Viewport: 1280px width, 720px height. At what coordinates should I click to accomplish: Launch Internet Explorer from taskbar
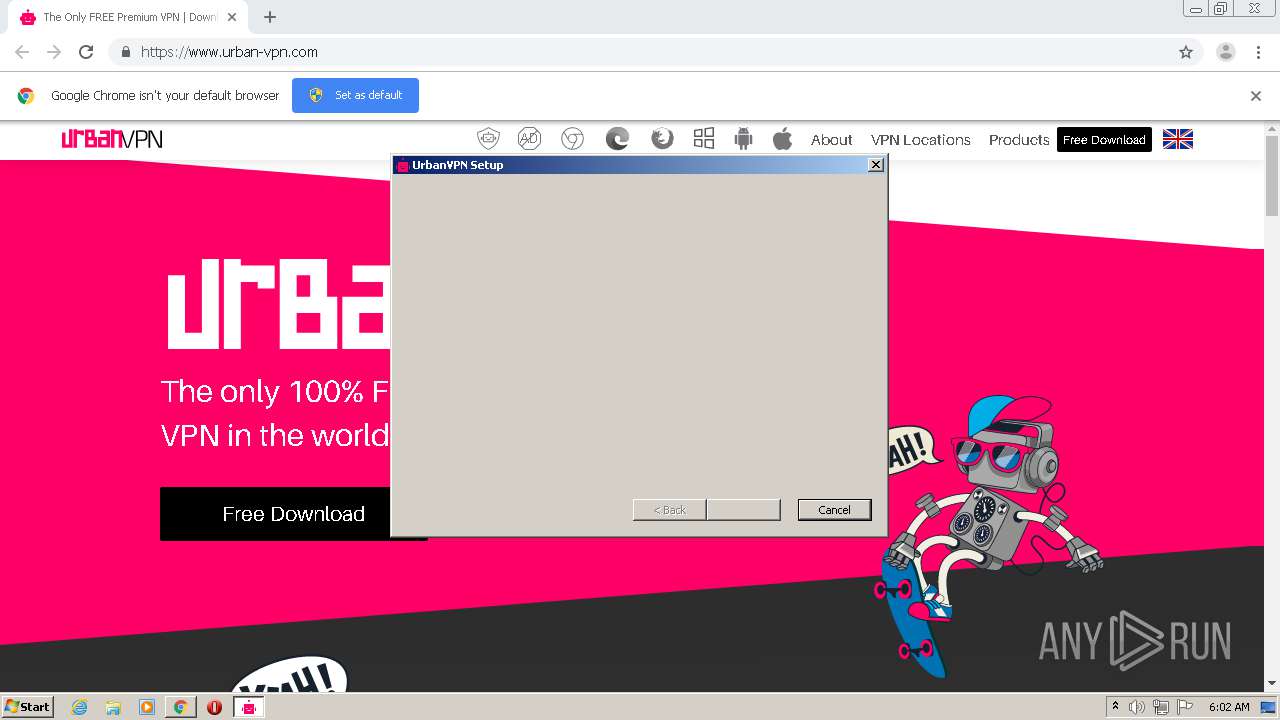tap(80, 707)
